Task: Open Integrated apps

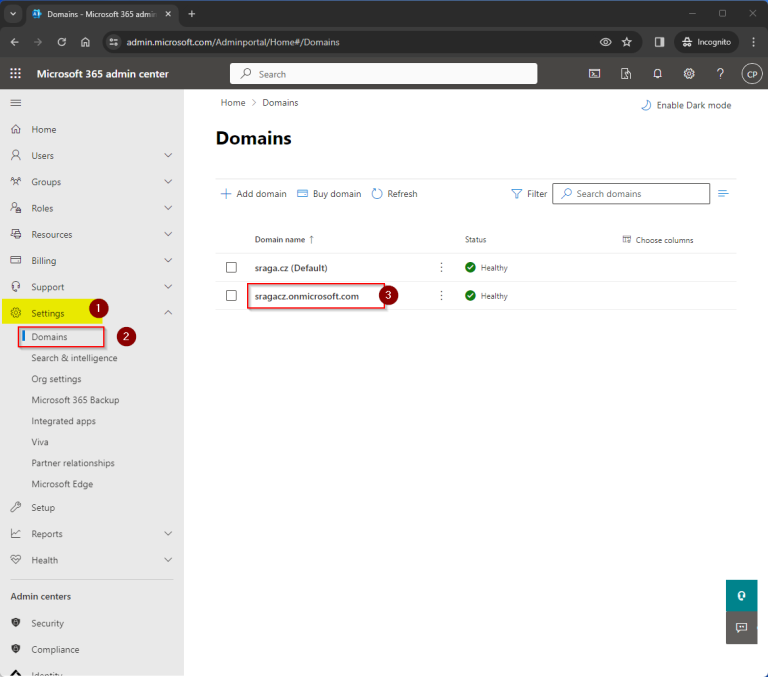Action: click(64, 421)
